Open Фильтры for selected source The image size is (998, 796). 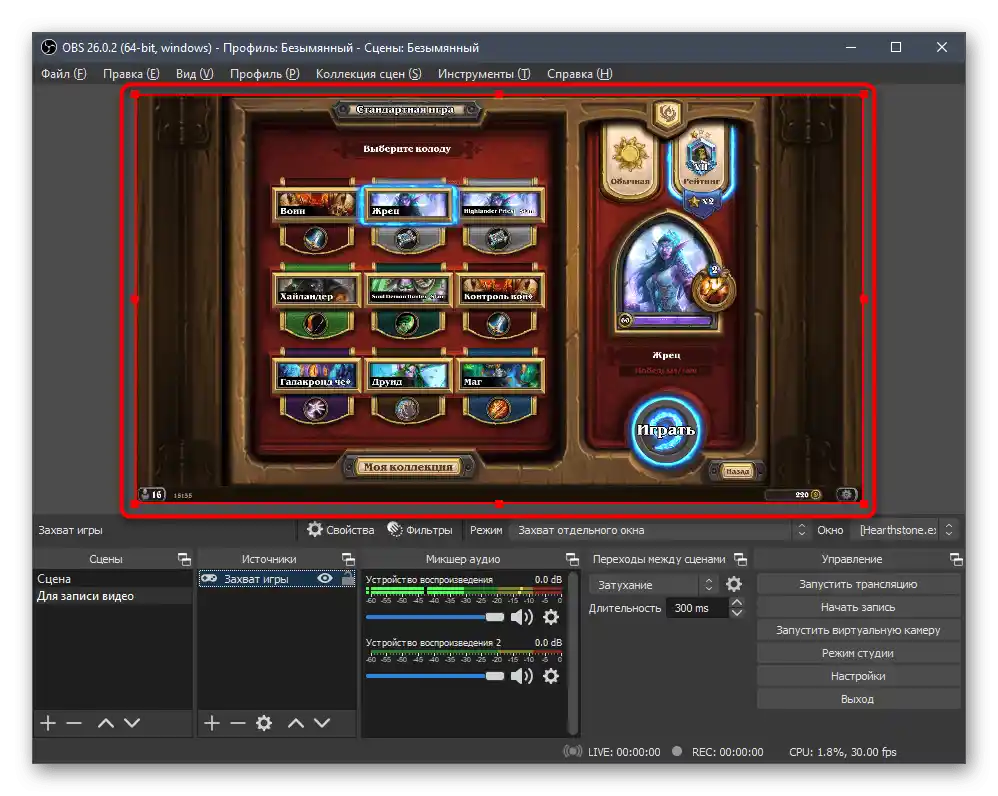420,529
